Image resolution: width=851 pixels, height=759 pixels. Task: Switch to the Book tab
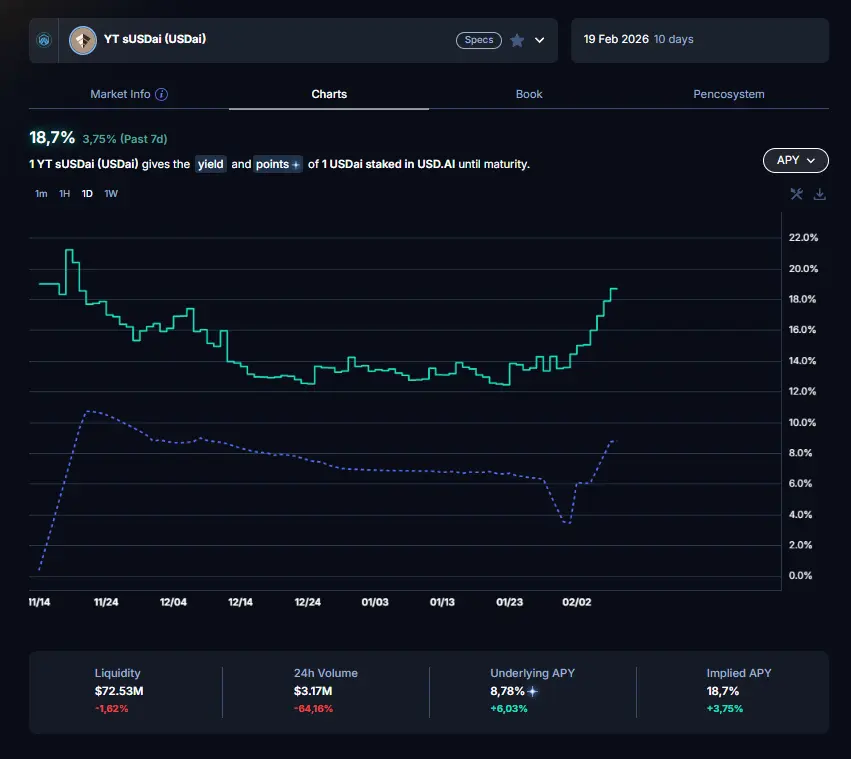click(x=529, y=94)
